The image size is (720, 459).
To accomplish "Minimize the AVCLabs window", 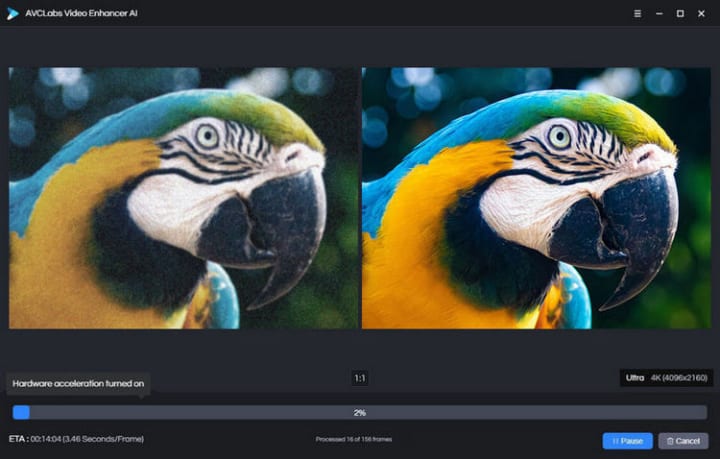I will click(659, 14).
